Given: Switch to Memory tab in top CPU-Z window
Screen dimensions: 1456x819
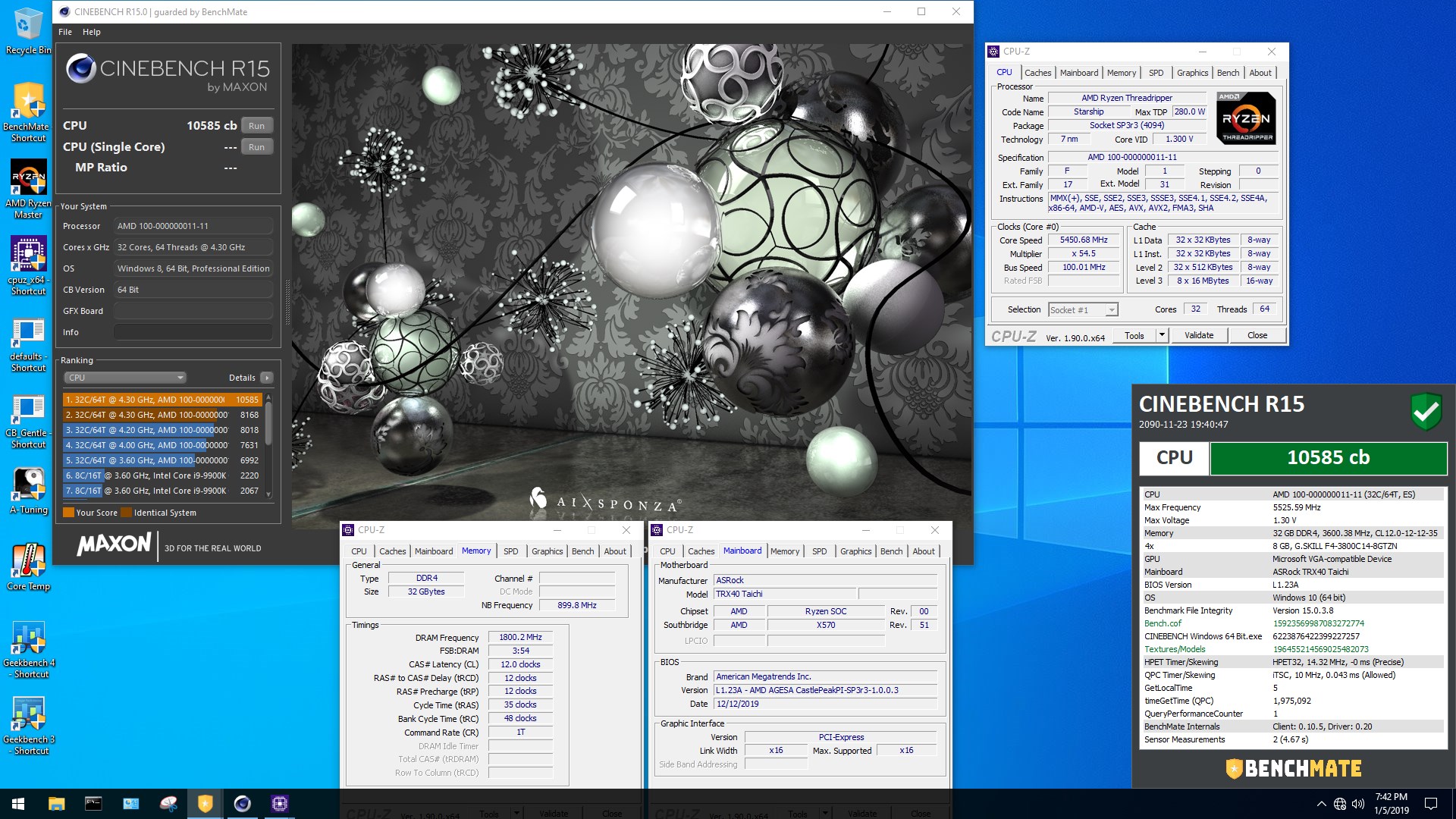Looking at the screenshot, I should pos(1121,73).
